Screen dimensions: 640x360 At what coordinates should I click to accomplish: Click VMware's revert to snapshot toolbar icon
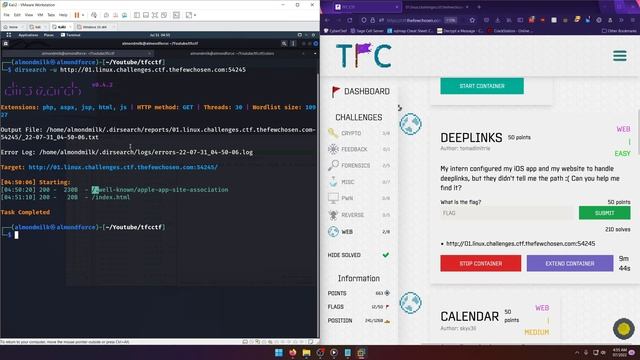pos(116,15)
